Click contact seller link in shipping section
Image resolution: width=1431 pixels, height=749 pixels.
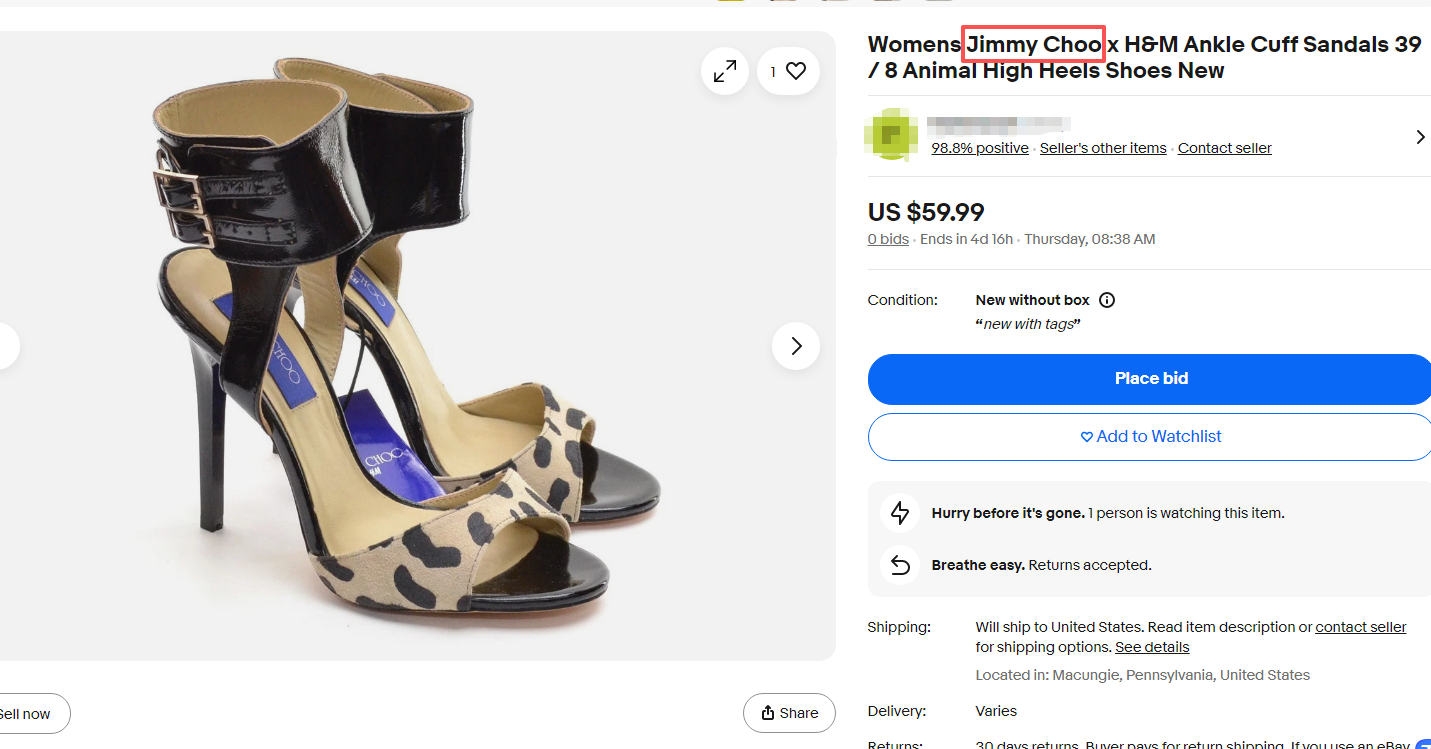pyautogui.click(x=1360, y=627)
